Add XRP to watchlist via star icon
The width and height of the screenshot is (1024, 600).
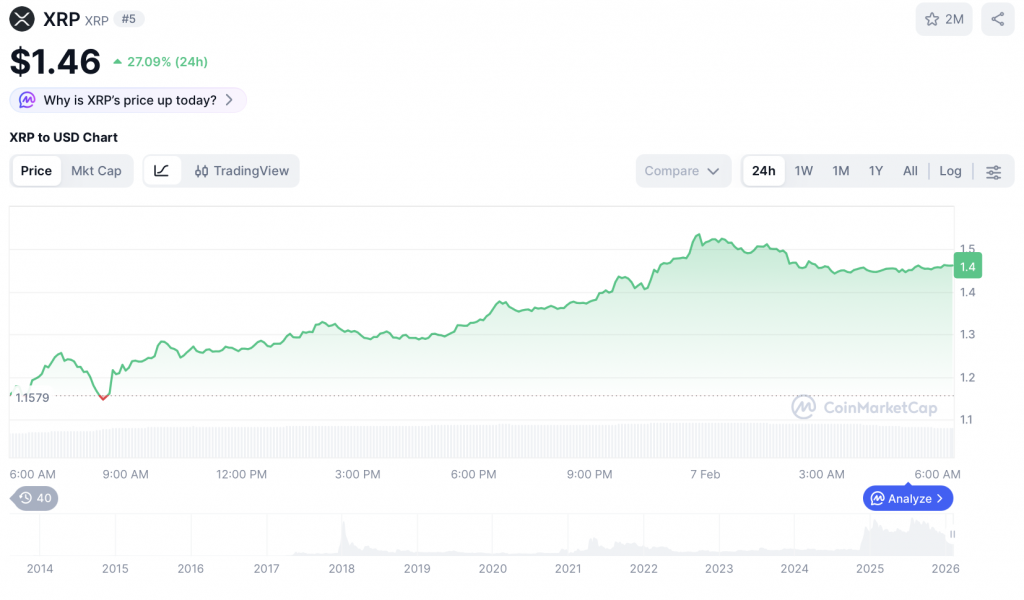pos(931,19)
